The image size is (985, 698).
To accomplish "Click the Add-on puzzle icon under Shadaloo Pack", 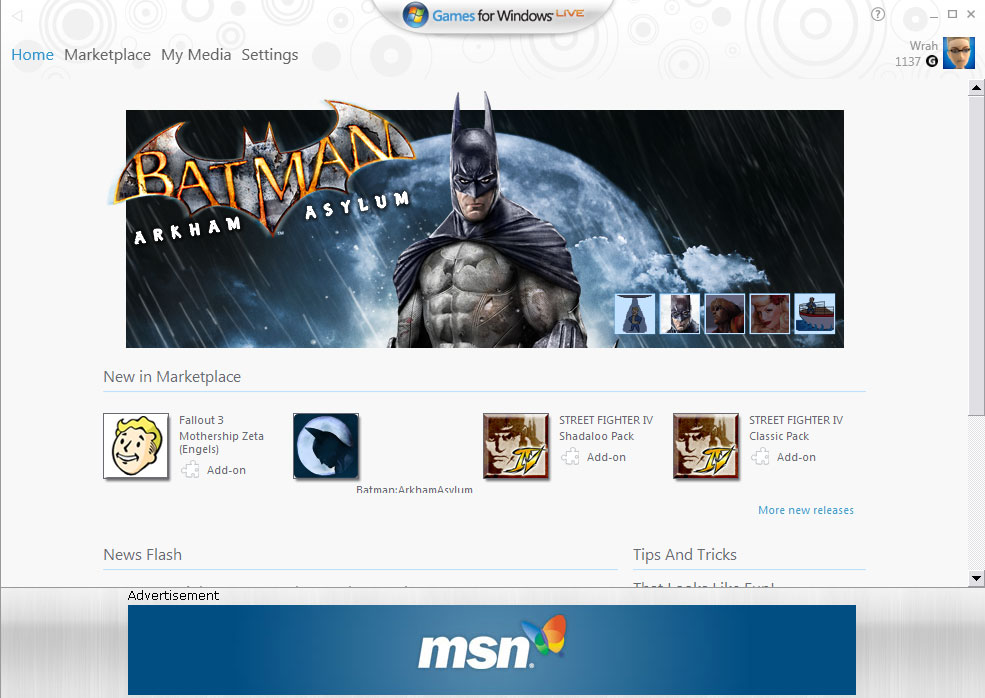I will tap(570, 457).
